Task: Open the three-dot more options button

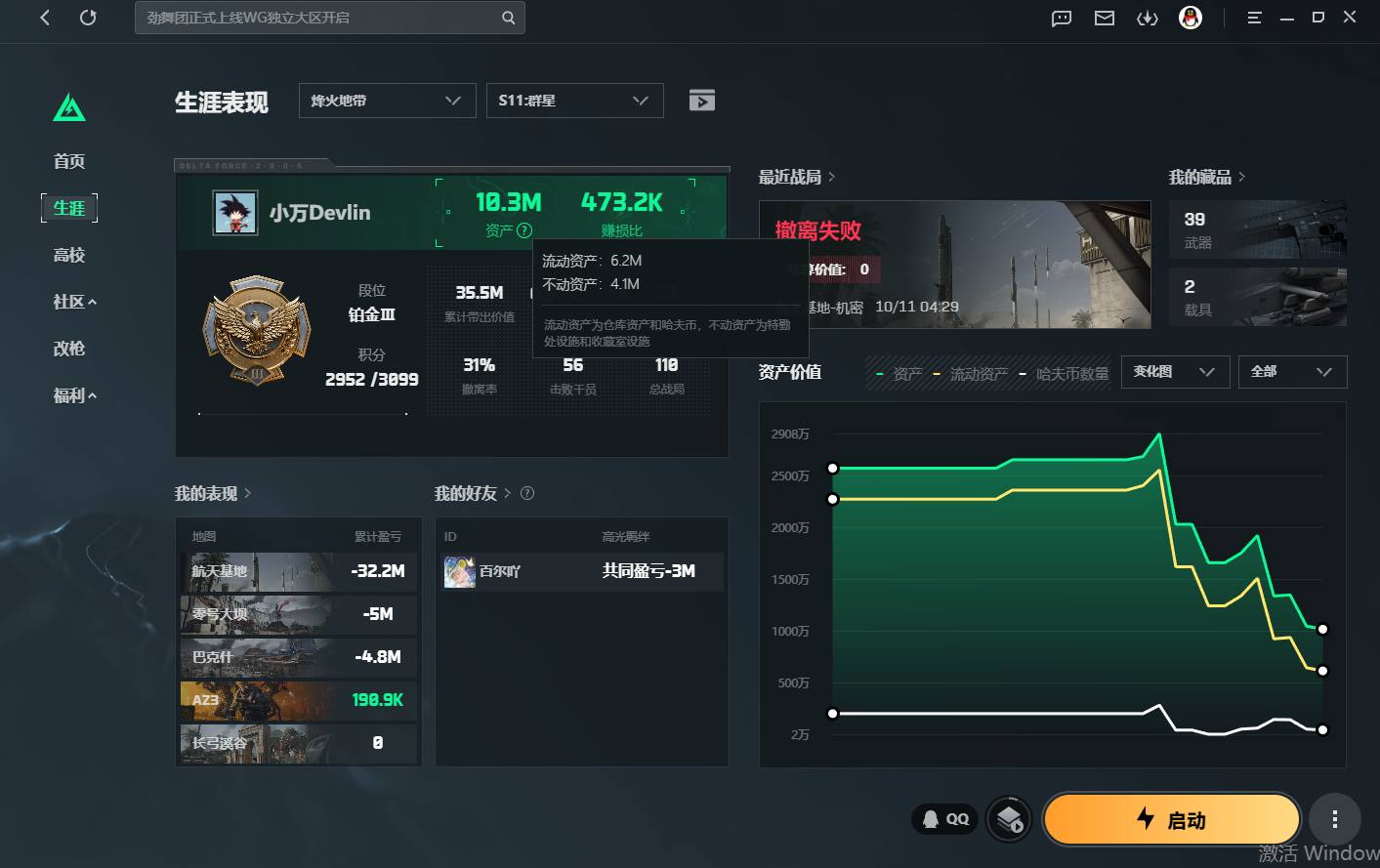Action: point(1335,819)
